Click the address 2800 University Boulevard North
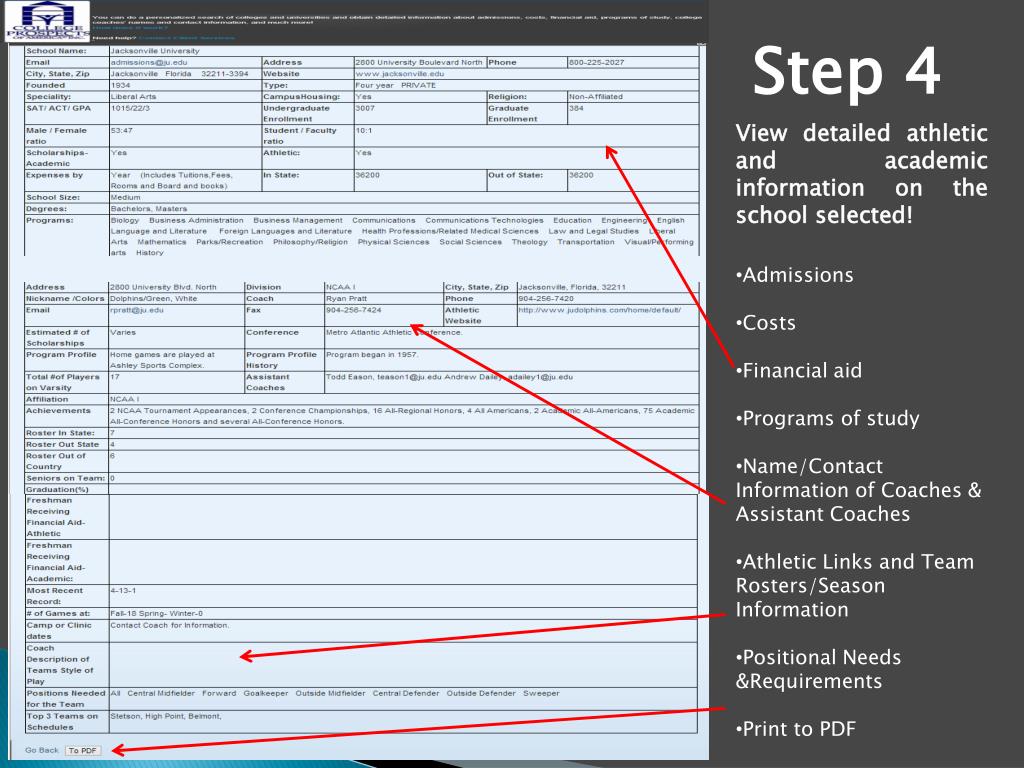The image size is (1024, 768). point(419,63)
